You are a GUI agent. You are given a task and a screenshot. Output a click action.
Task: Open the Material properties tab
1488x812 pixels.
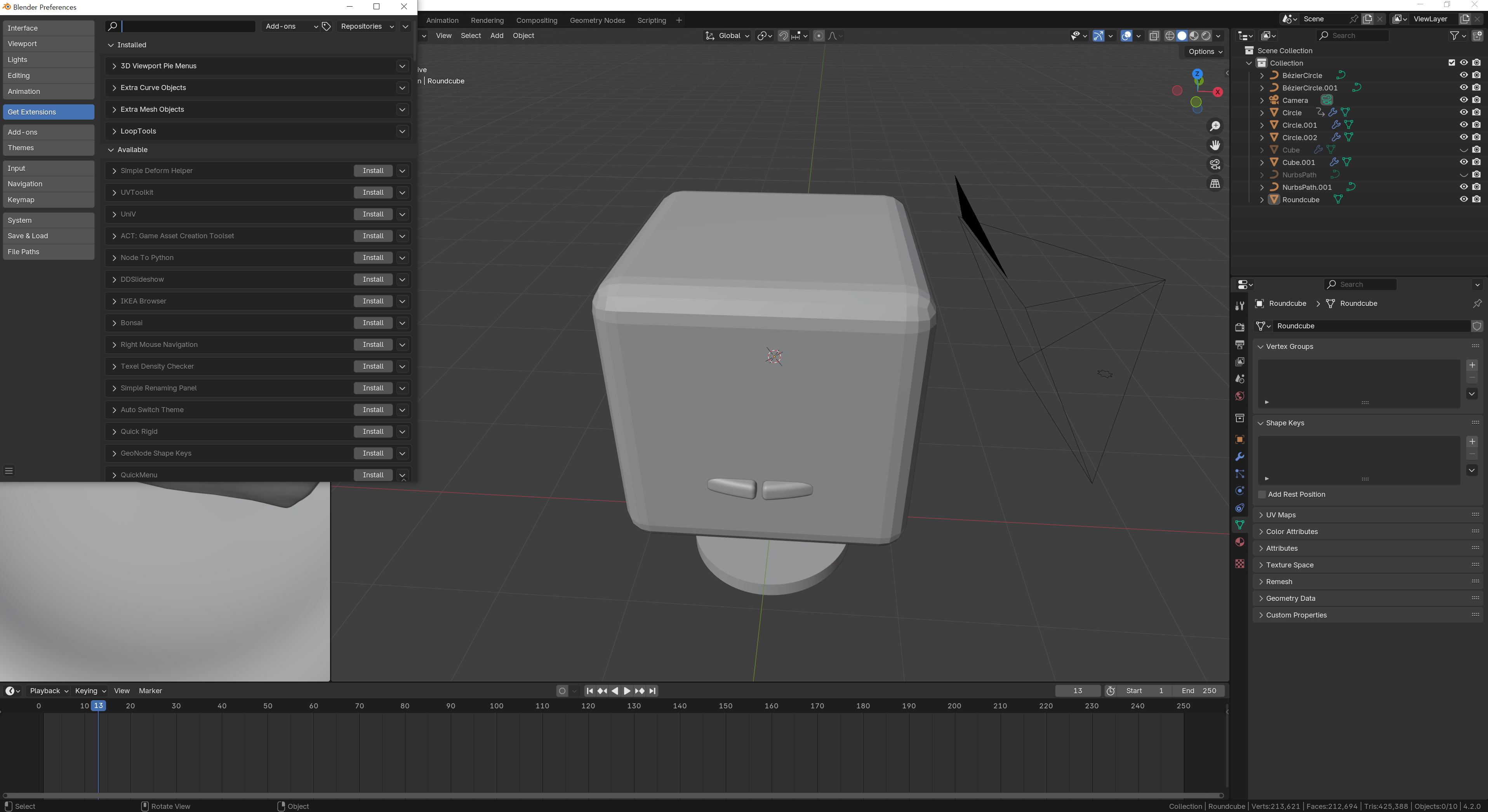tap(1239, 542)
